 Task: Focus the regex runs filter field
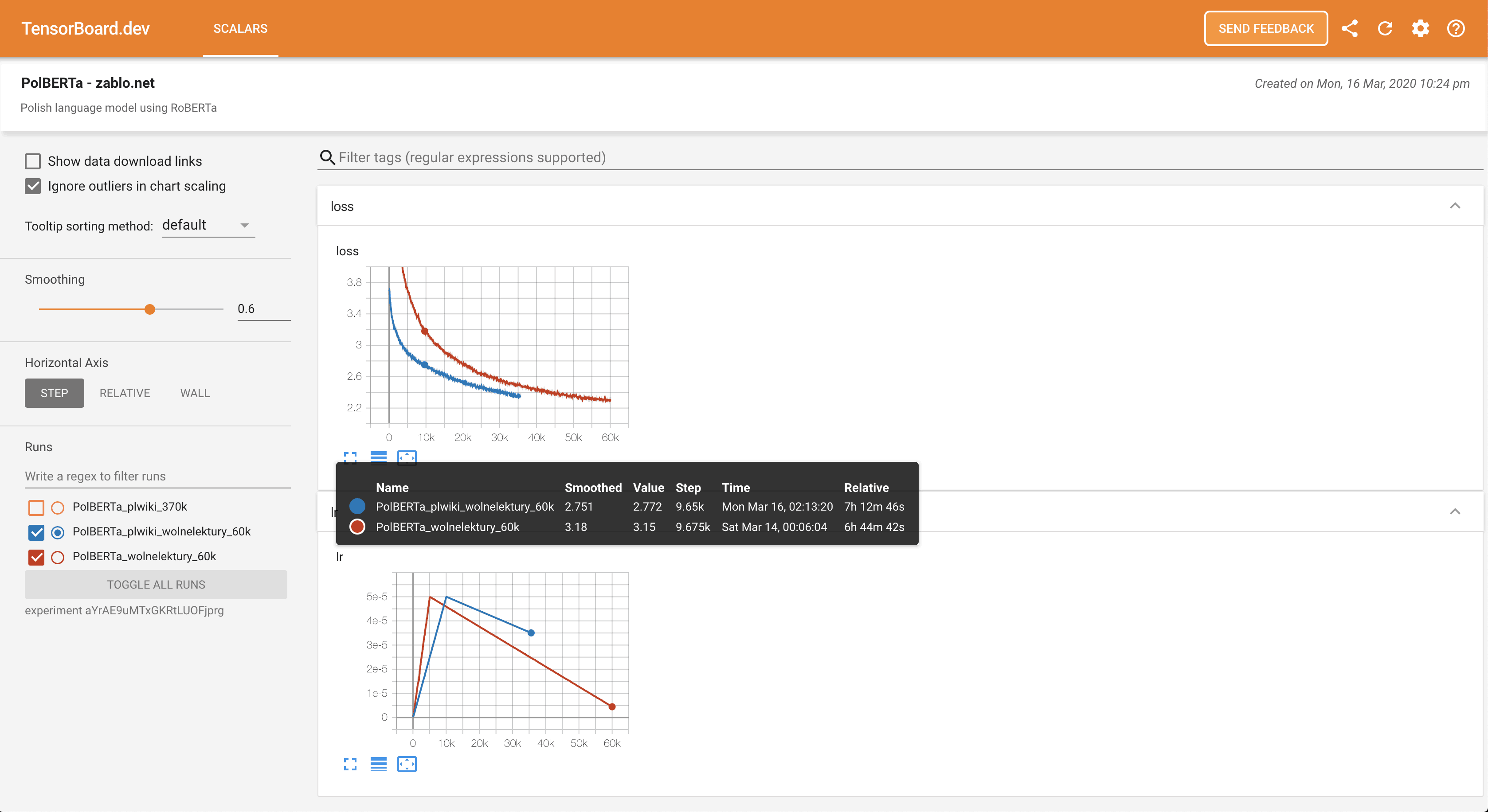[158, 476]
